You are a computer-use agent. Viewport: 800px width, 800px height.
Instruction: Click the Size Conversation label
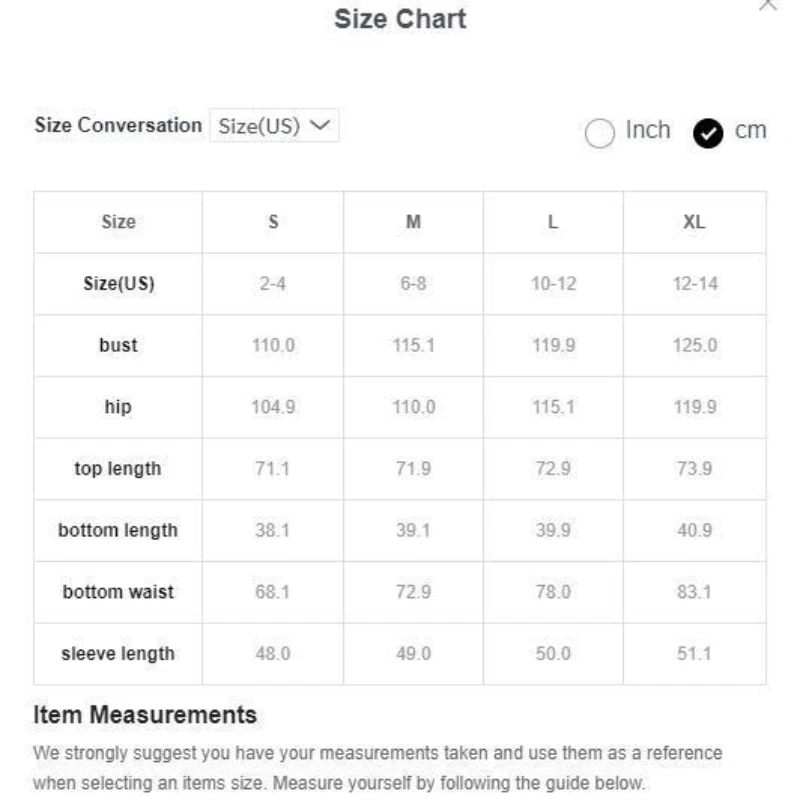(118, 125)
